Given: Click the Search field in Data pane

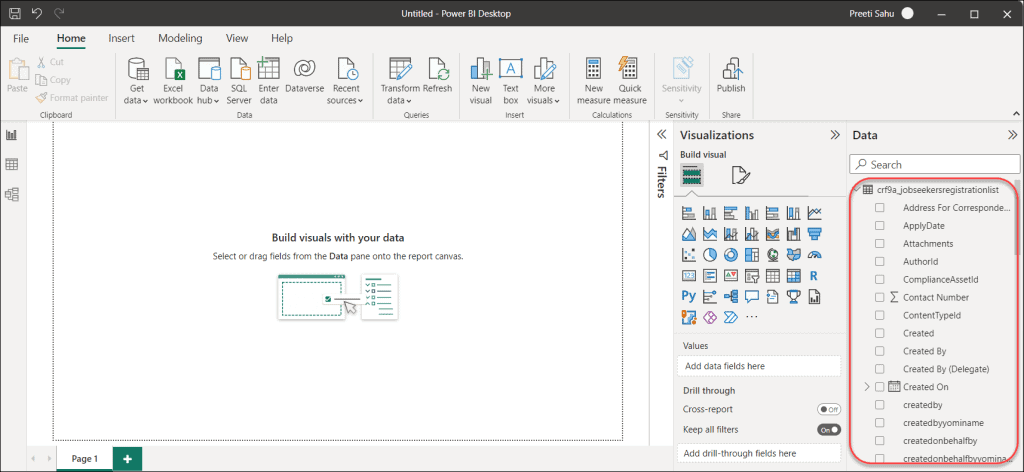Looking at the screenshot, I should pyautogui.click(x=935, y=165).
